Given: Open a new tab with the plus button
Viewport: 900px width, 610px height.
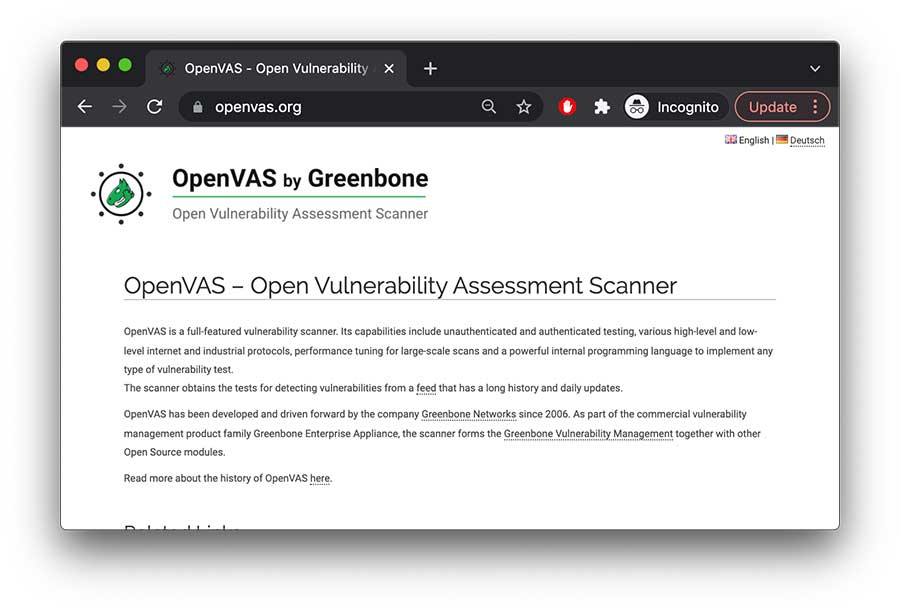Looking at the screenshot, I should coord(430,68).
